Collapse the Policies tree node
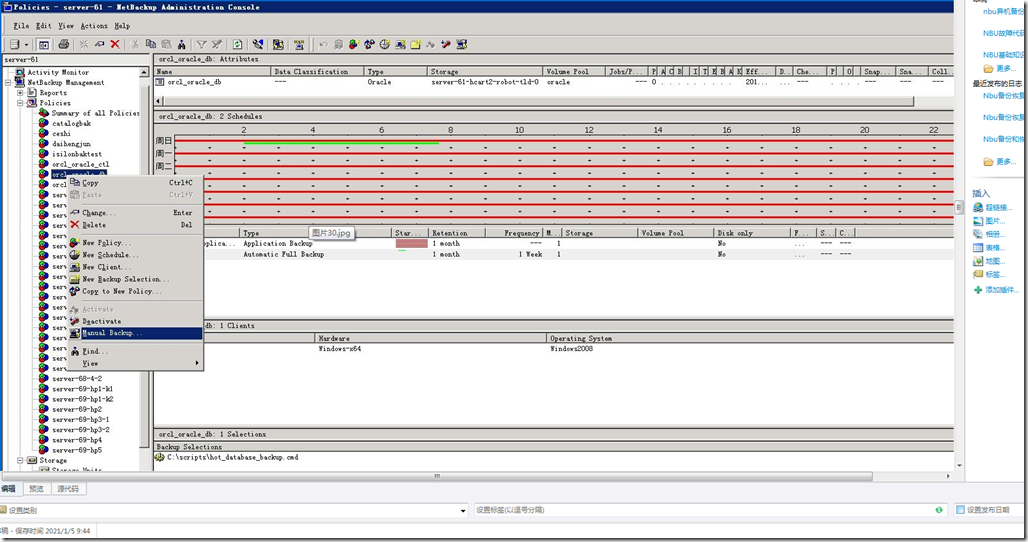 coord(20,103)
